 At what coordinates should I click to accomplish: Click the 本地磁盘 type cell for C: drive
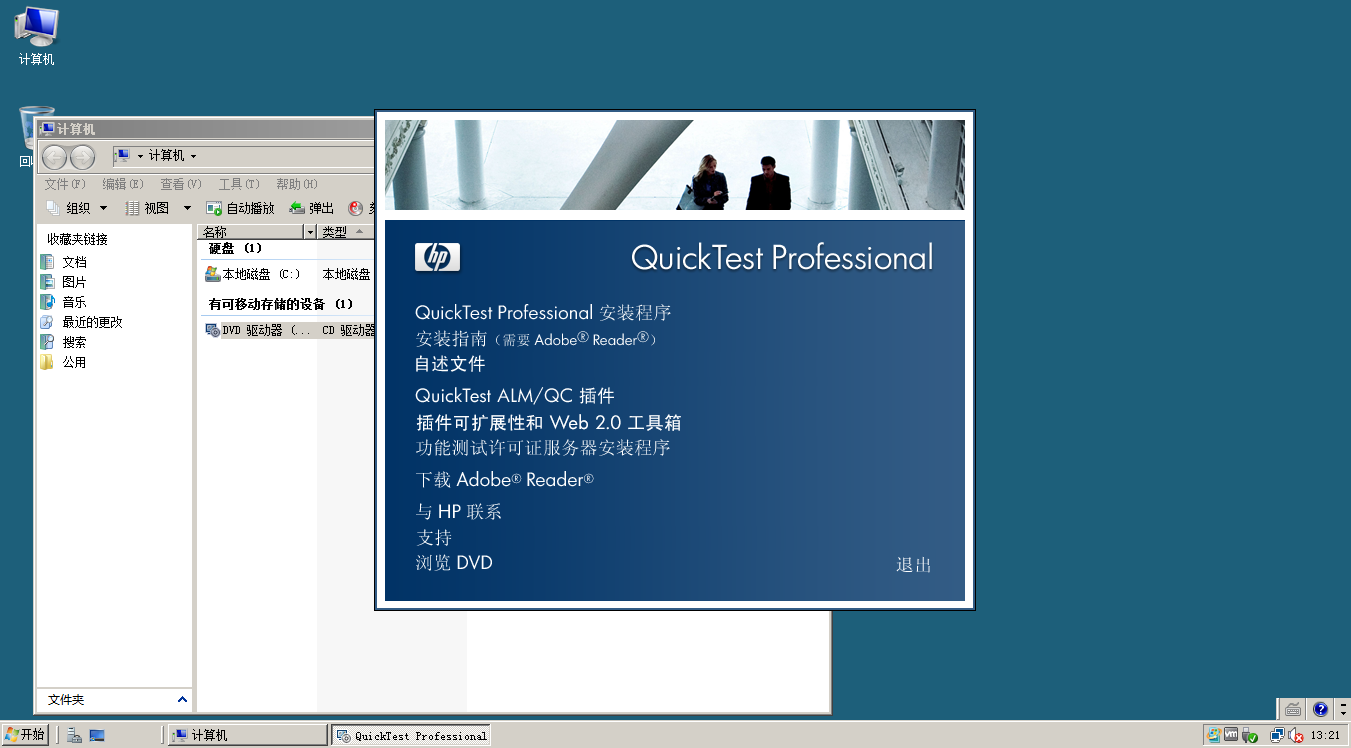(x=346, y=274)
